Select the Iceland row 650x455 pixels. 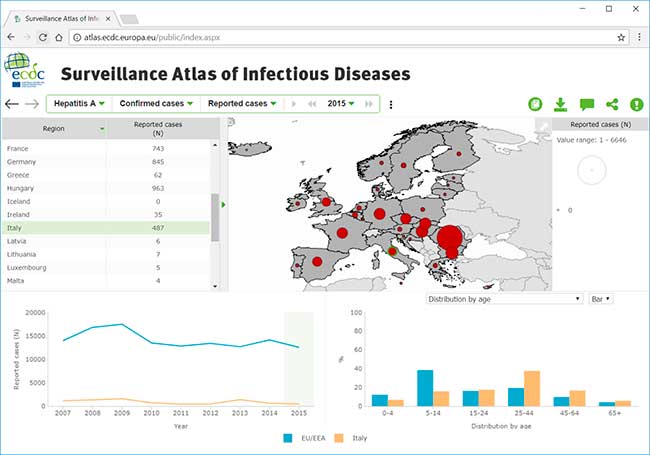pyautogui.click(x=106, y=201)
